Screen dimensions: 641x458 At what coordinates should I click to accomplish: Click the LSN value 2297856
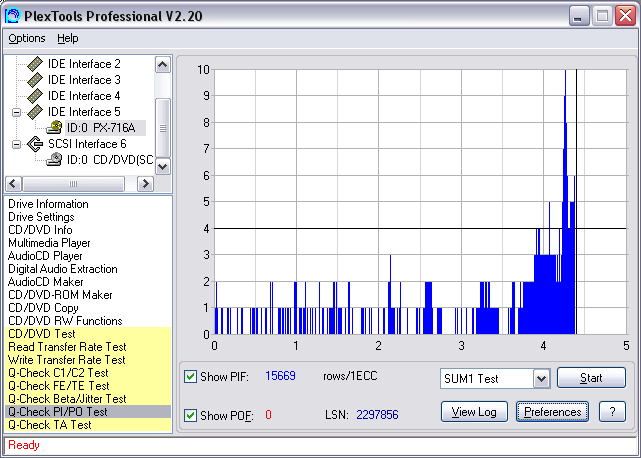click(377, 415)
